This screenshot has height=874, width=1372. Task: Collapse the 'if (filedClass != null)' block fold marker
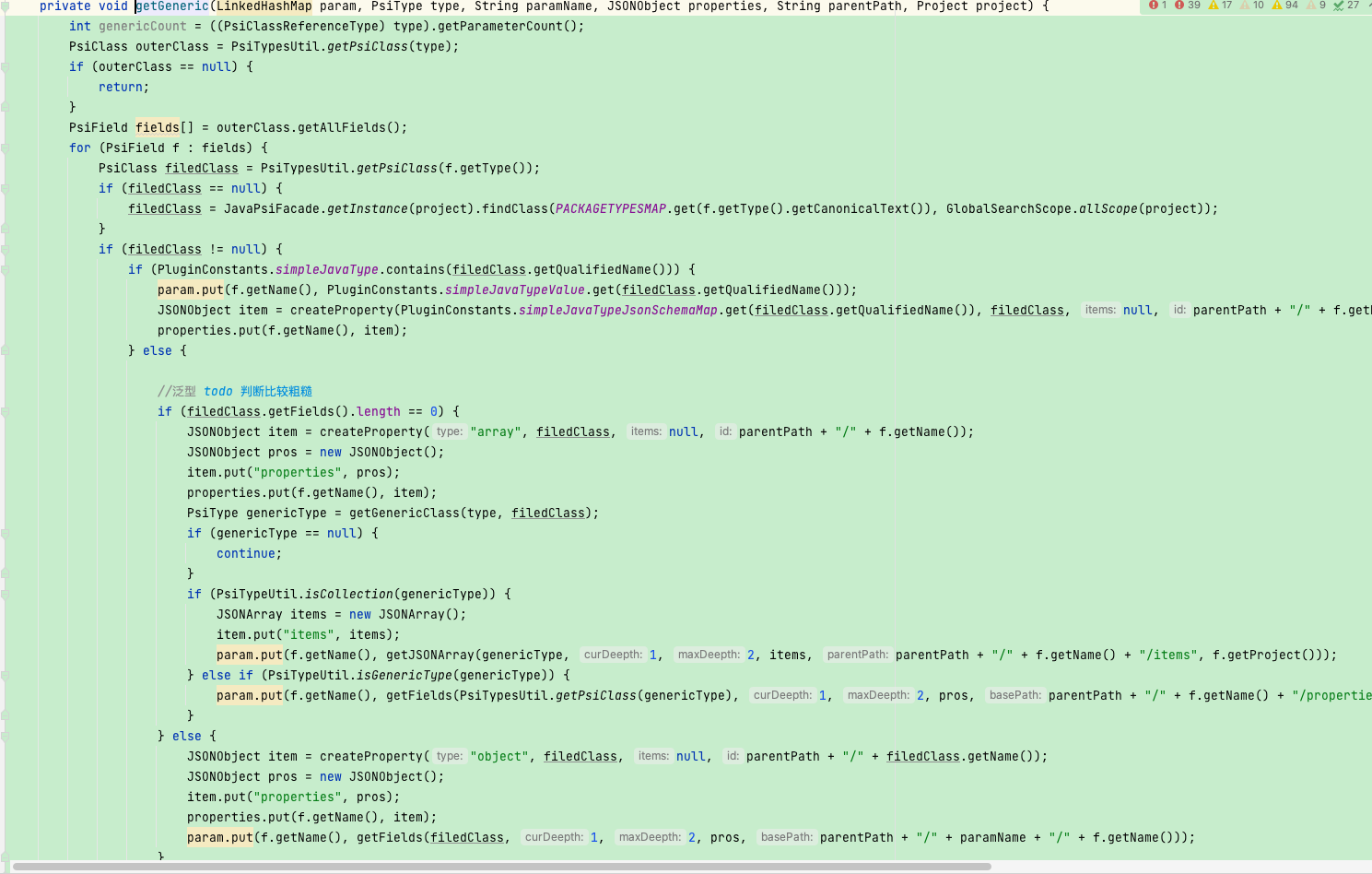[x=5, y=250]
